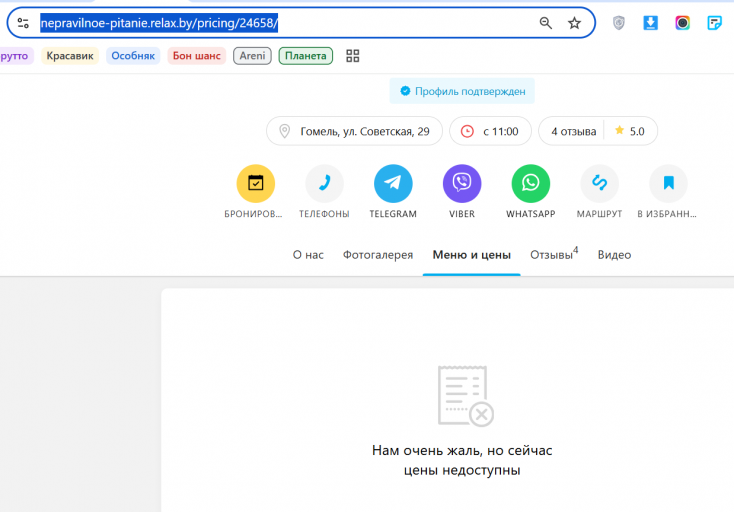Open the shield extension icon
This screenshot has height=512, width=734.
coord(619,23)
